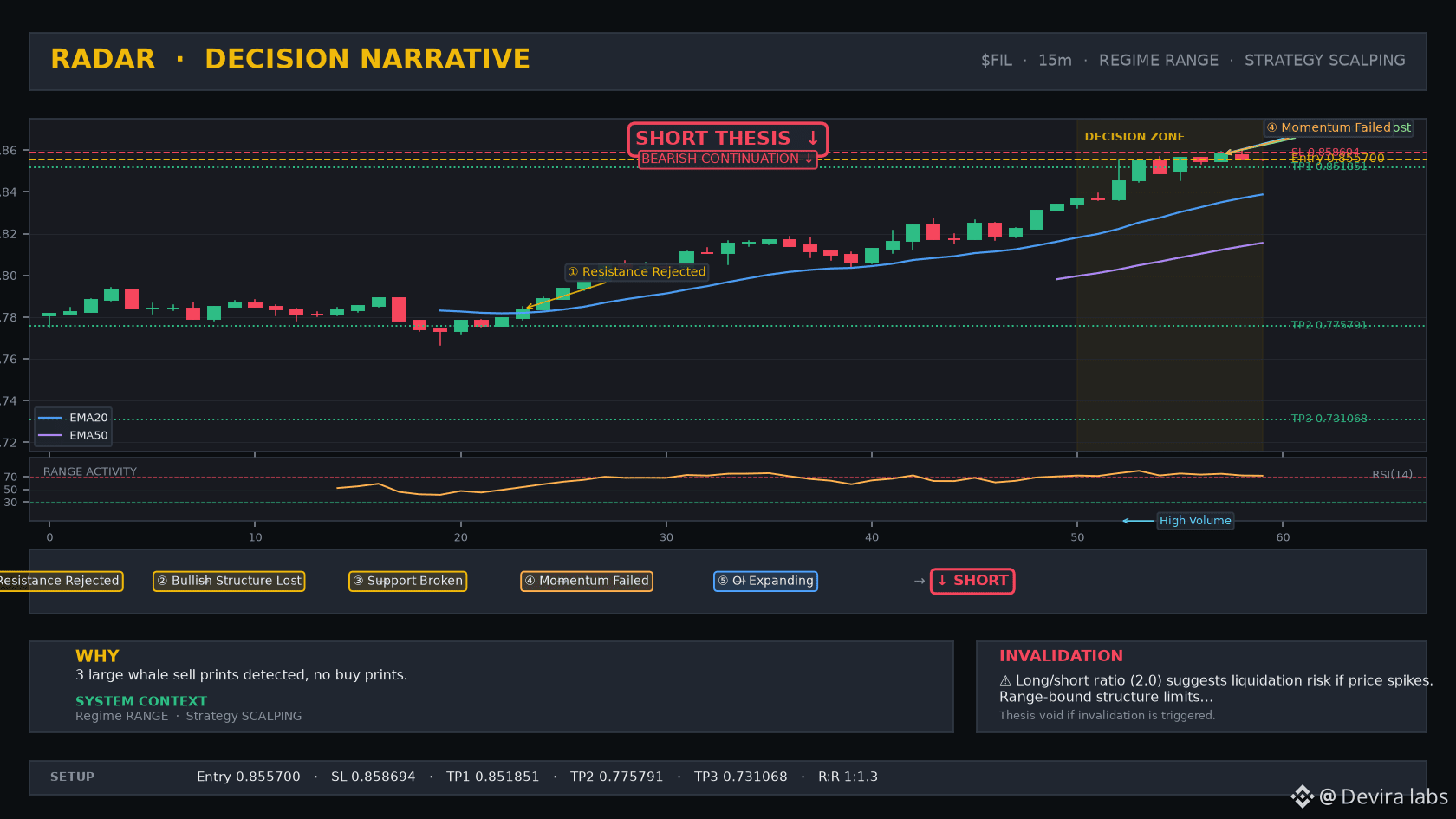The width and height of the screenshot is (1456, 819).
Task: Click the 15m timeframe in header
Action: pos(1055,61)
